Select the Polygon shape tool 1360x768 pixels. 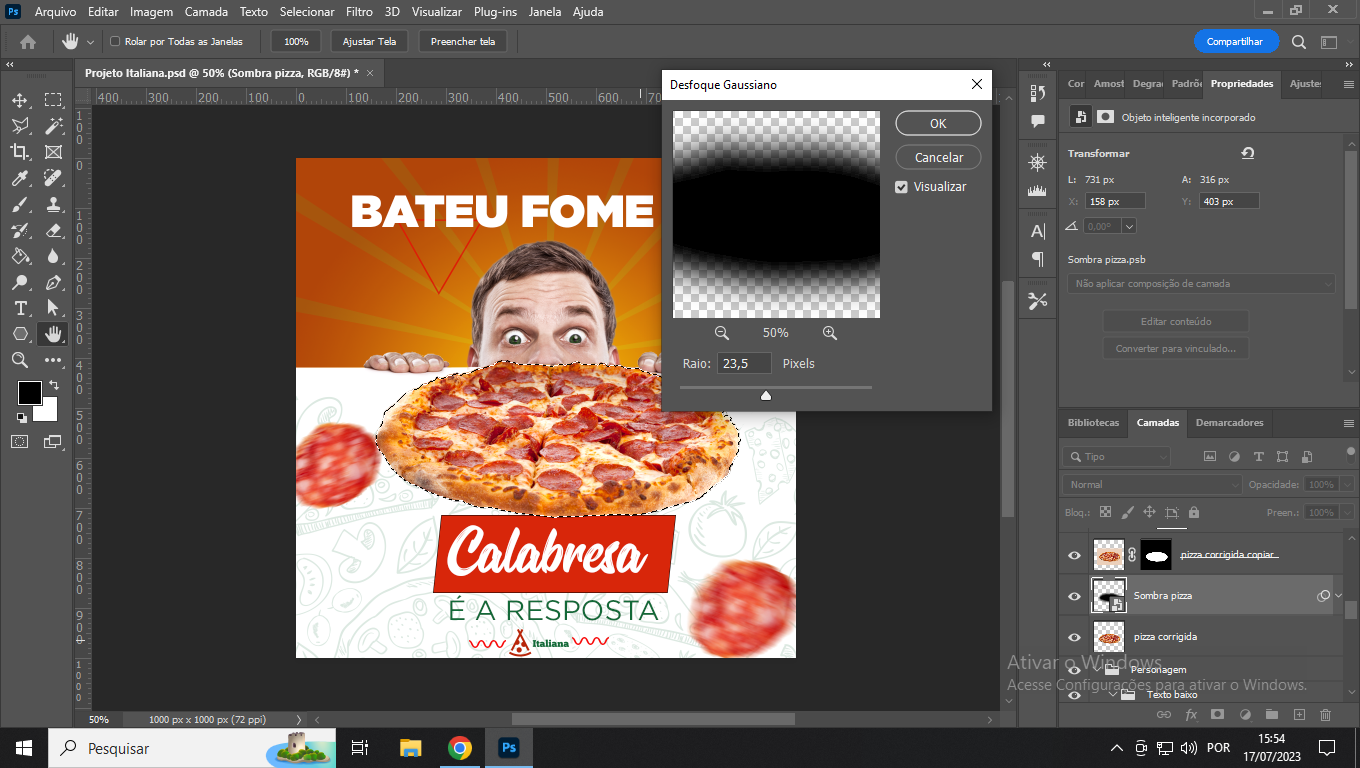pyautogui.click(x=20, y=334)
